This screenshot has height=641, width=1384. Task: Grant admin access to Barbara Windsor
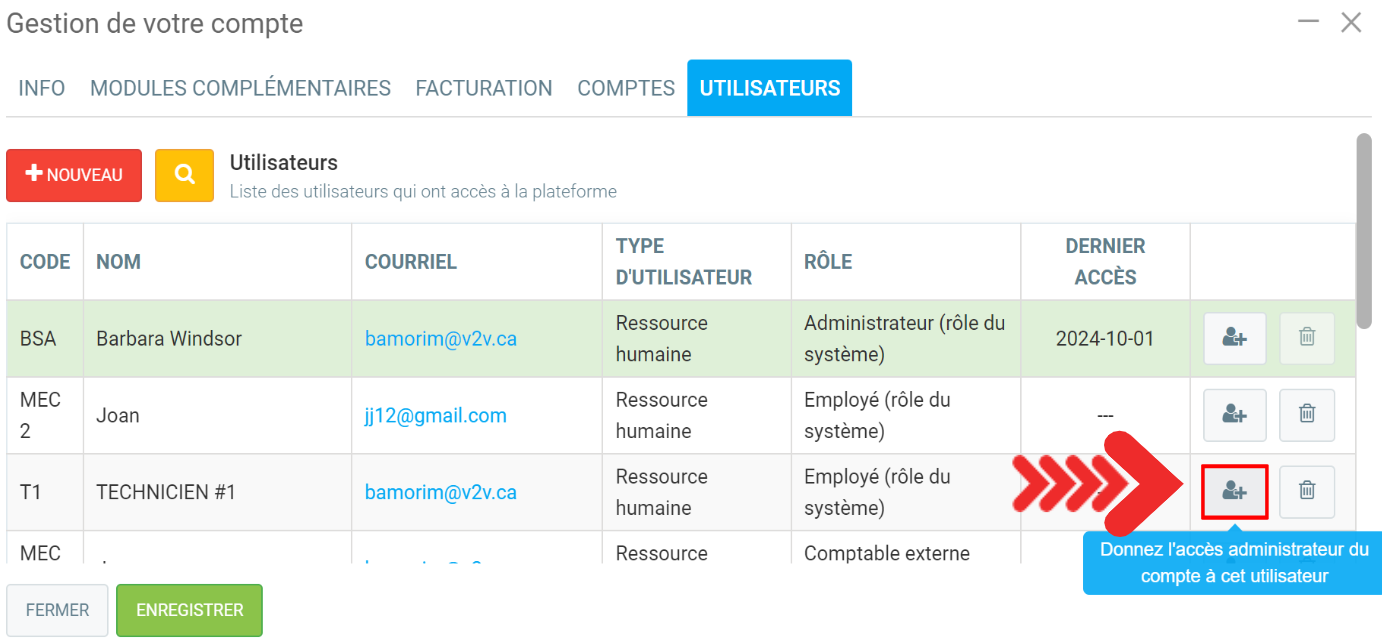(x=1234, y=339)
